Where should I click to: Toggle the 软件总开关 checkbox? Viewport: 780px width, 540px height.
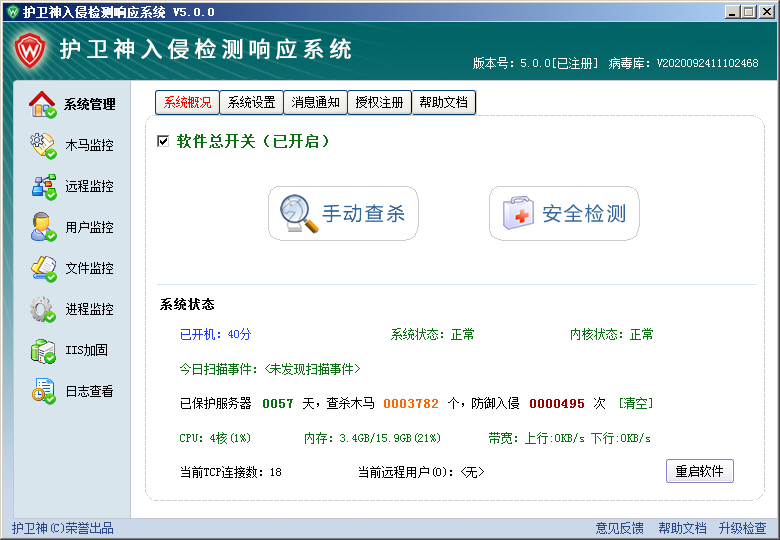click(163, 142)
